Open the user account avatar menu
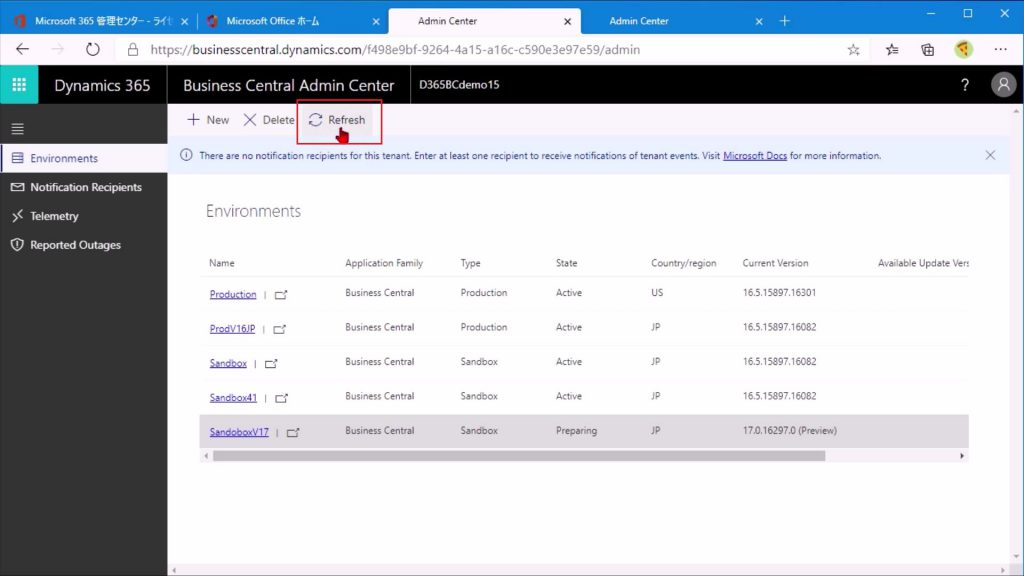This screenshot has height=576, width=1024. point(1003,85)
